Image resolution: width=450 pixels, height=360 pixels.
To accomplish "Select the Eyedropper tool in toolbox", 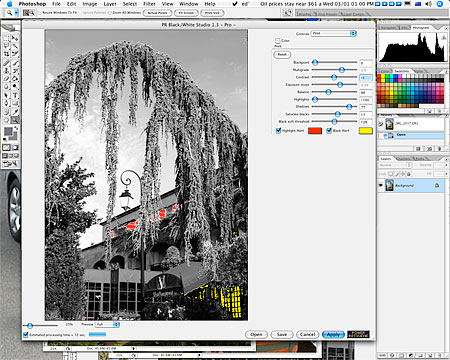I will [x=15, y=112].
